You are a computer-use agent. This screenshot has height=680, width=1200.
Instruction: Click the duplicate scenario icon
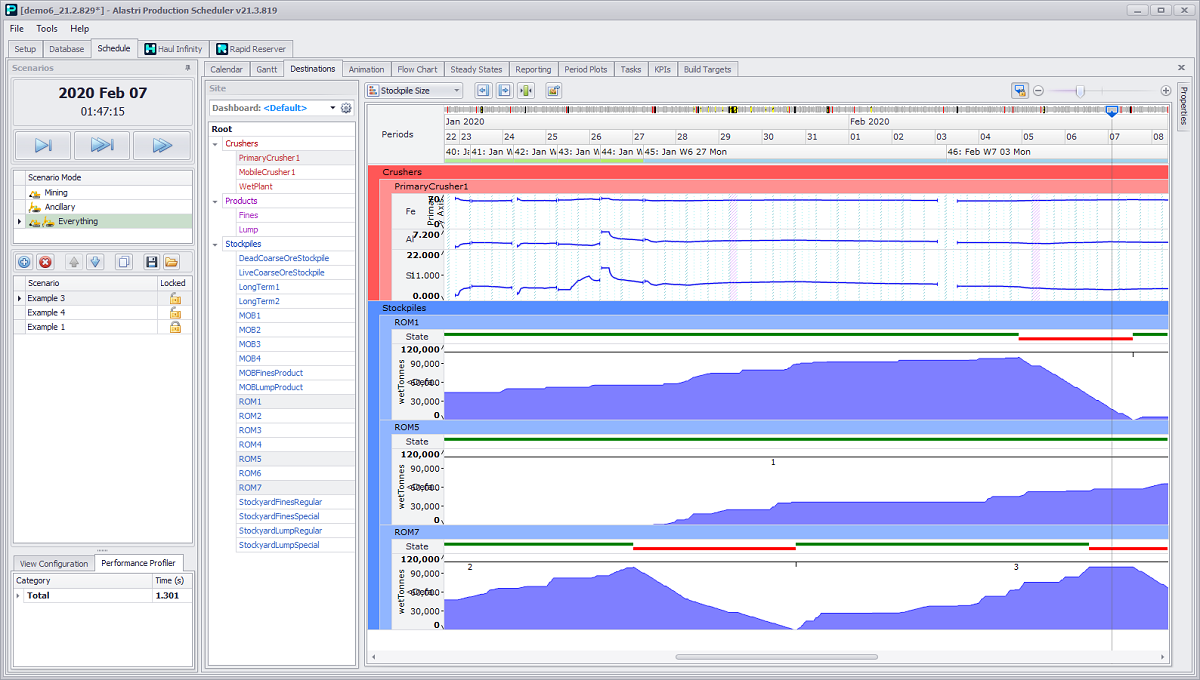(124, 262)
